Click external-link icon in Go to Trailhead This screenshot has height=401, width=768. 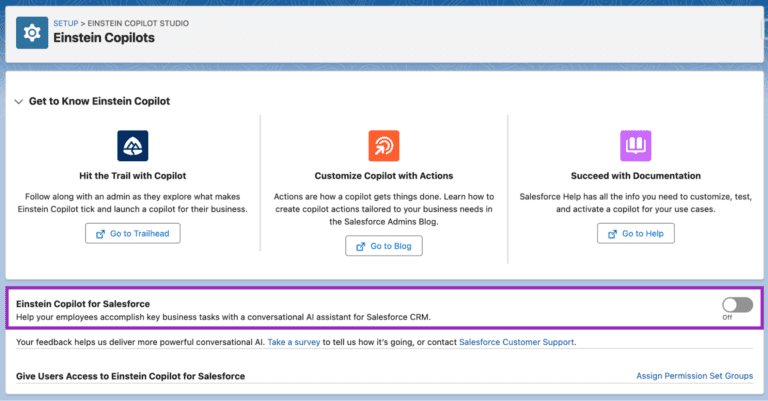(x=100, y=234)
